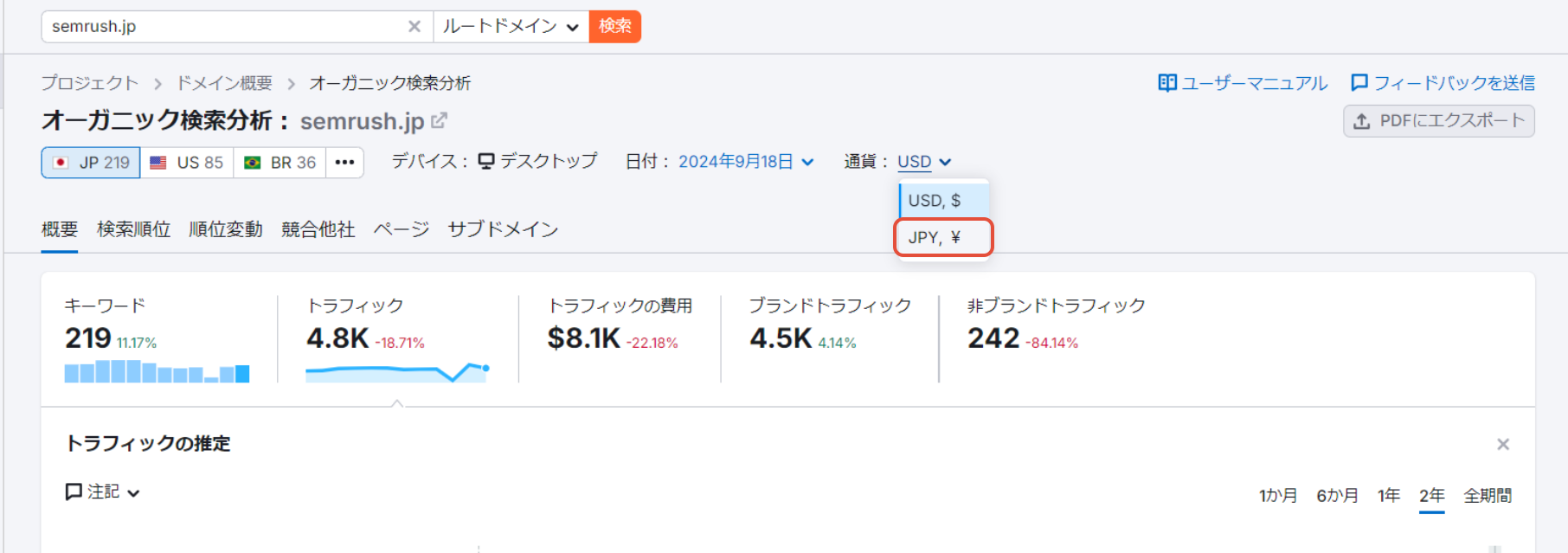Clear the semrush.jp search field
The height and width of the screenshot is (553, 1568).
point(414,27)
